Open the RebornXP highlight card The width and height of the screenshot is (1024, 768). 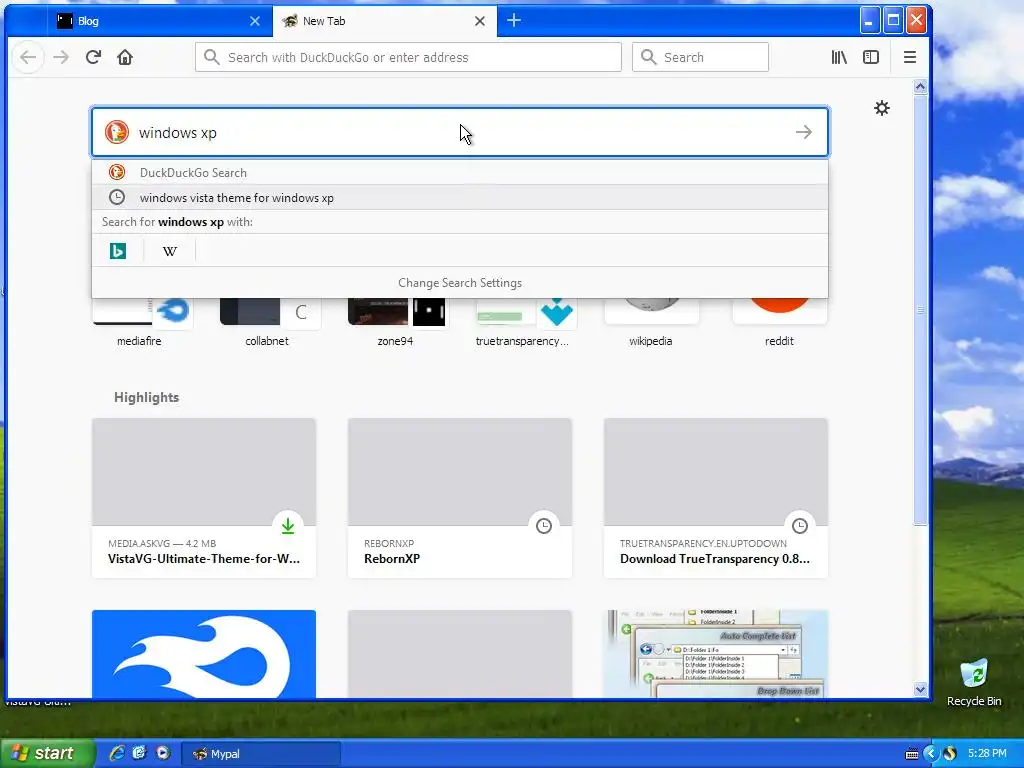tap(460, 498)
